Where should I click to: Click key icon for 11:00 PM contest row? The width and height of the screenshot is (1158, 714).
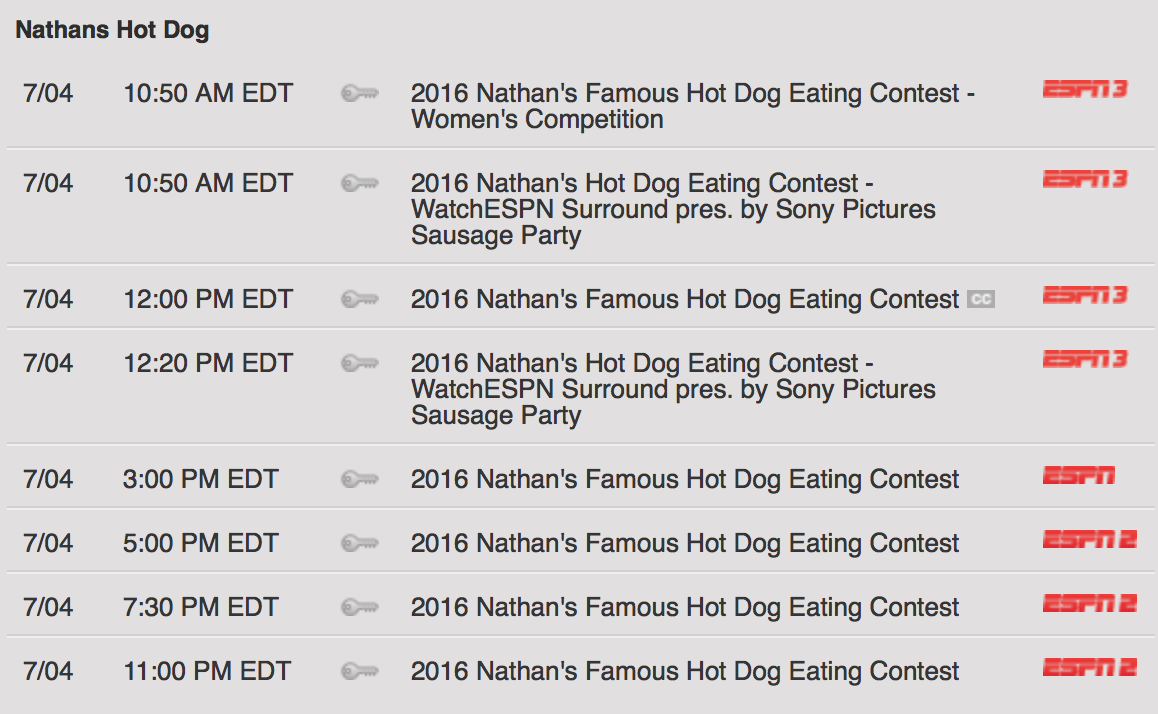click(x=360, y=671)
